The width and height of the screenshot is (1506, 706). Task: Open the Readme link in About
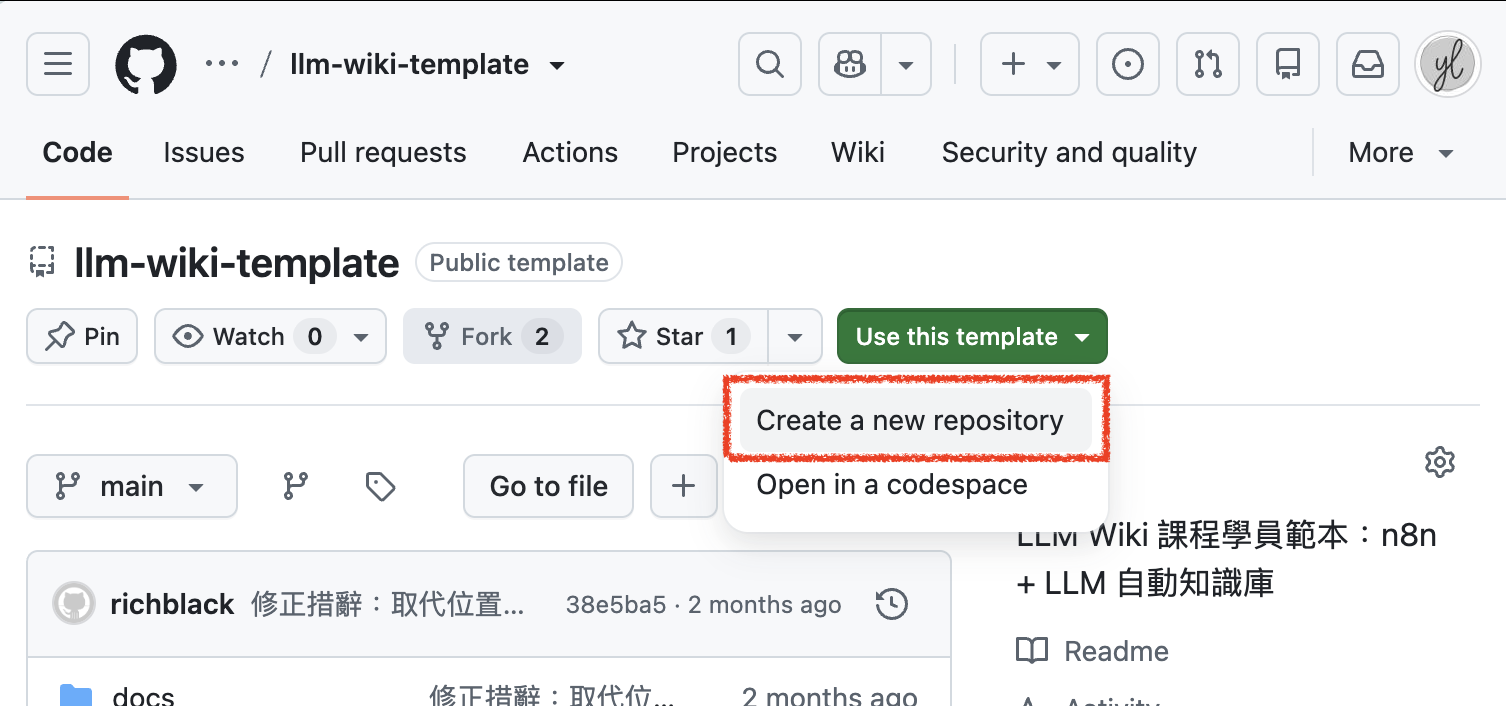tap(1092, 651)
